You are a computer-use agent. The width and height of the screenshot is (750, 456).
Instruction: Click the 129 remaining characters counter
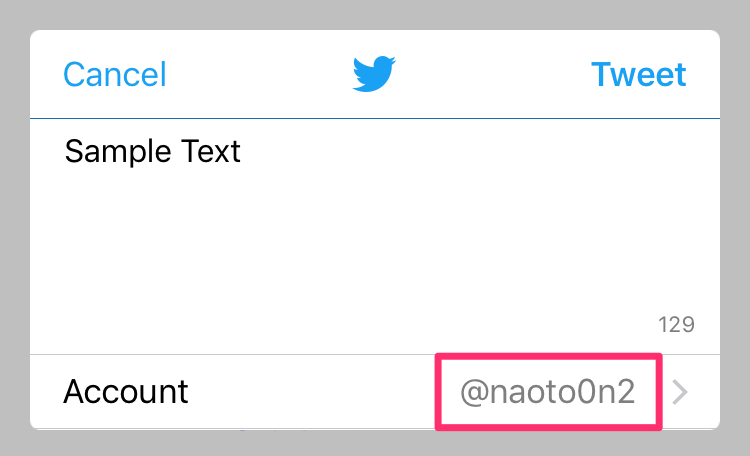click(676, 325)
